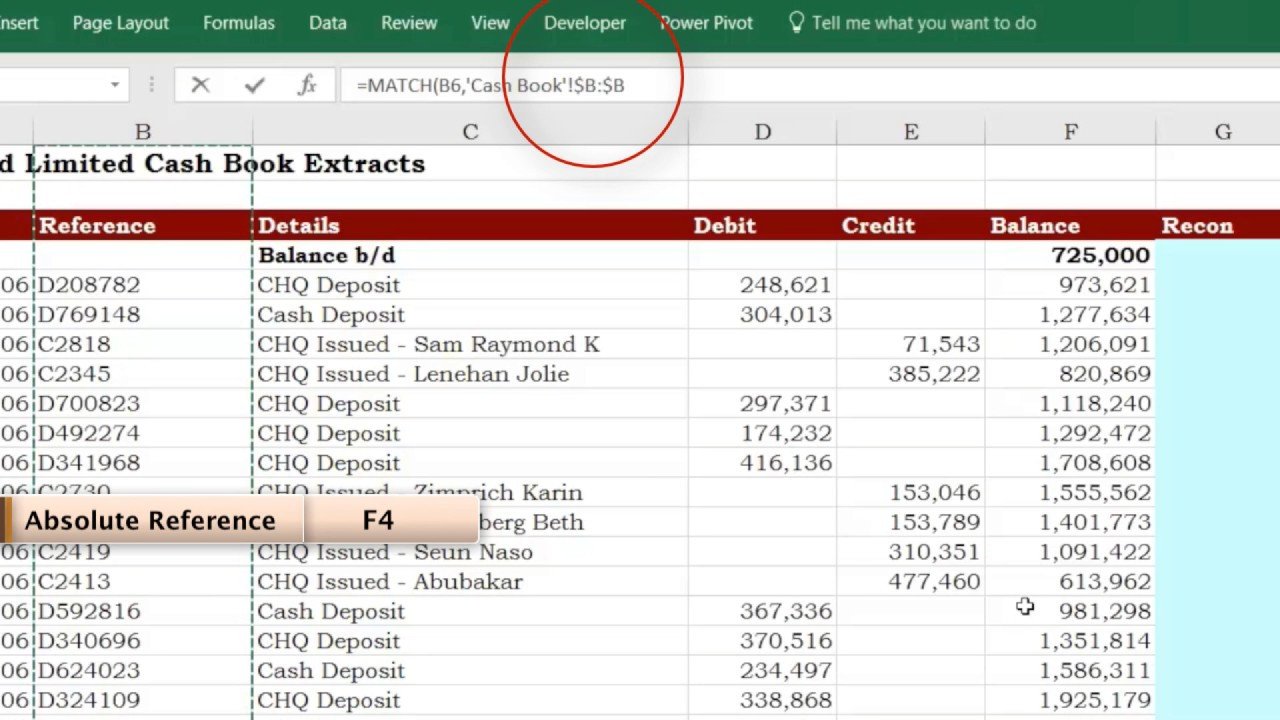This screenshot has width=1280, height=720.
Task: Select reference cell C2818
Action: [143, 344]
